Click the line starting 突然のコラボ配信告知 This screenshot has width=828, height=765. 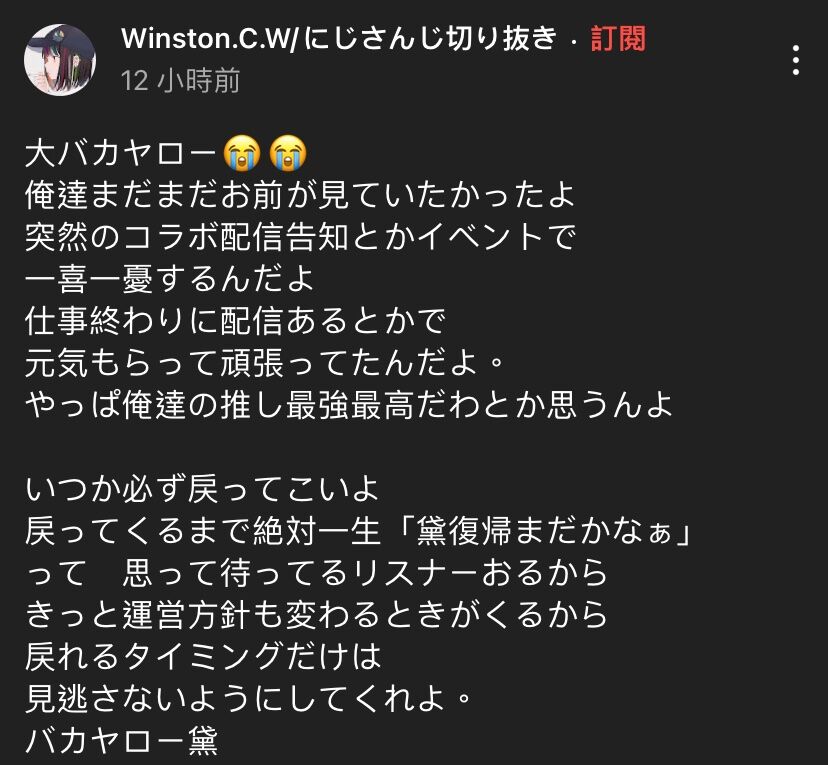300,237
